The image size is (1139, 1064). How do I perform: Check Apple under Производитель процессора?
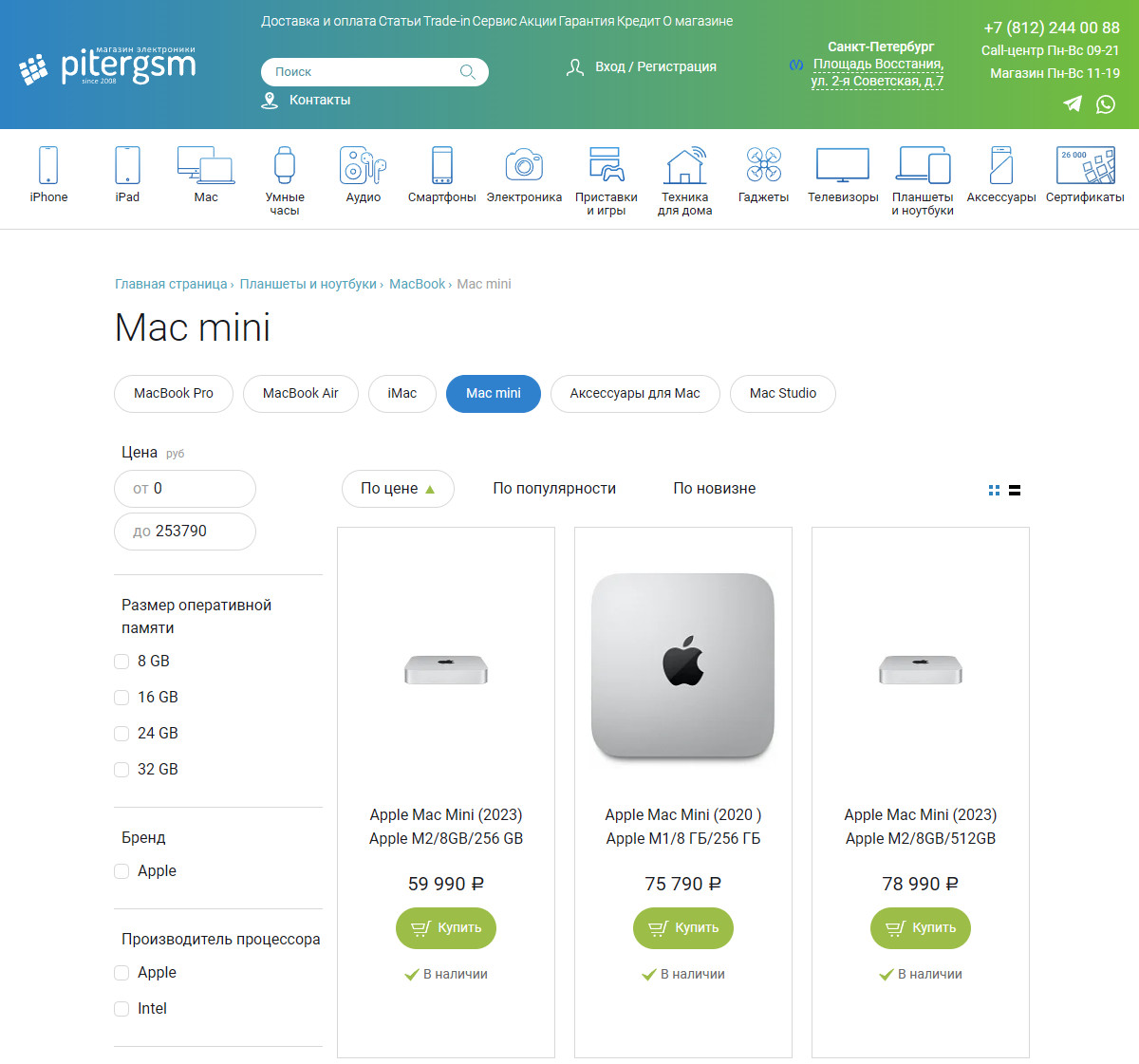coord(121,973)
